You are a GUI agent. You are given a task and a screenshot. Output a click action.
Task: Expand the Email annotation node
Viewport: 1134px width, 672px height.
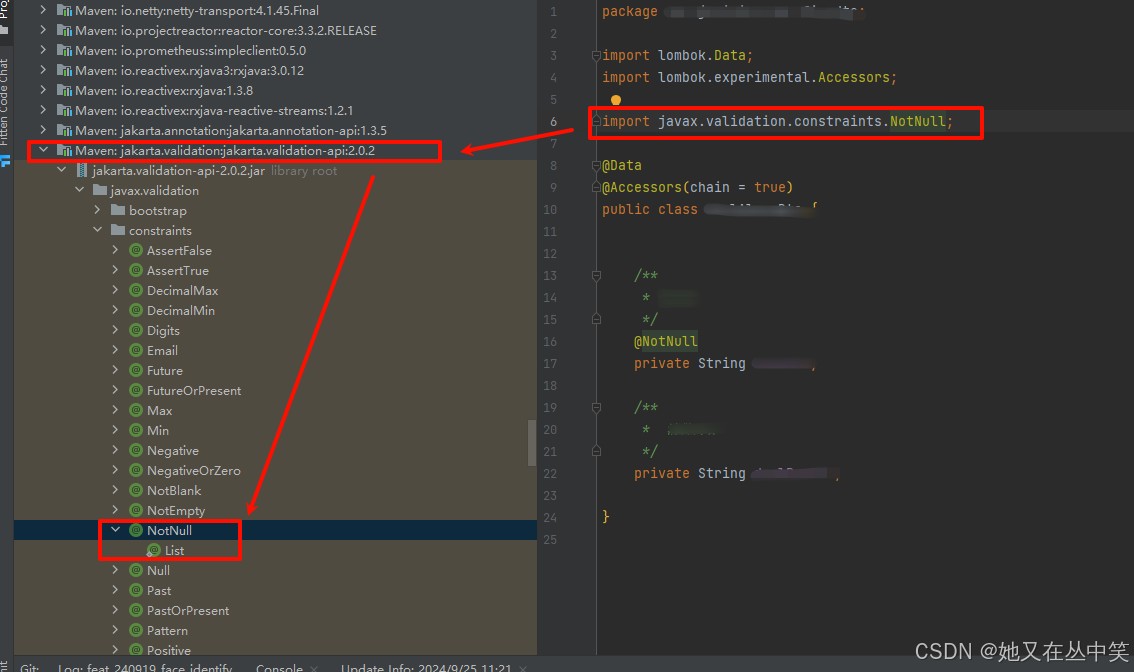coord(116,350)
